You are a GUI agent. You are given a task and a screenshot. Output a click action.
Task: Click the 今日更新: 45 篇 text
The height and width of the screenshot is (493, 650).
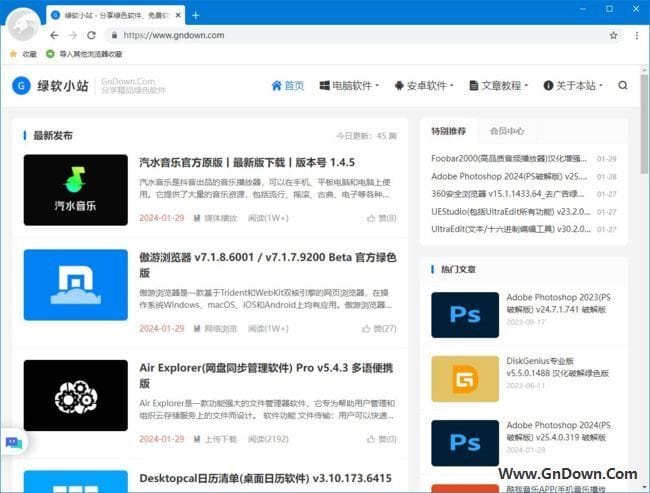[x=366, y=136]
